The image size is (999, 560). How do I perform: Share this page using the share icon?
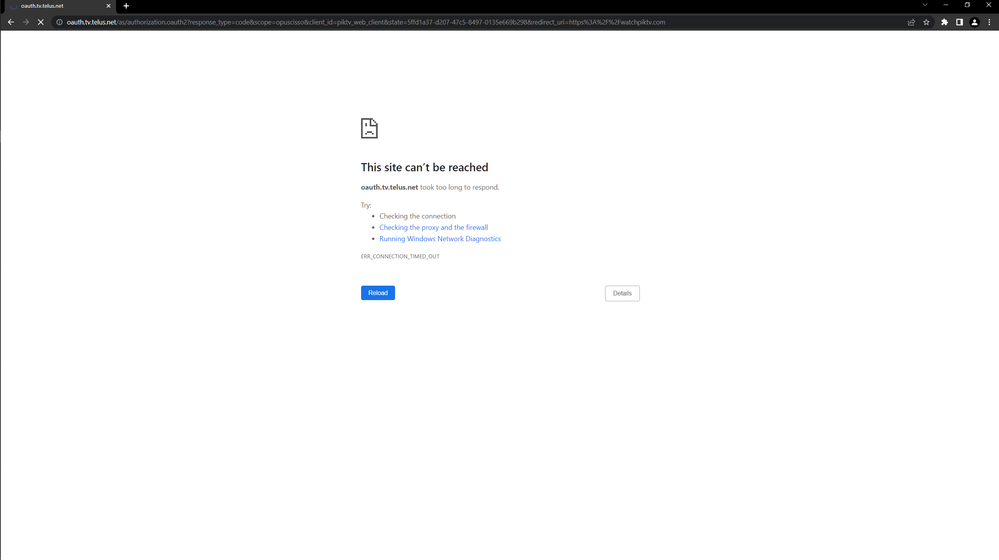click(x=911, y=22)
